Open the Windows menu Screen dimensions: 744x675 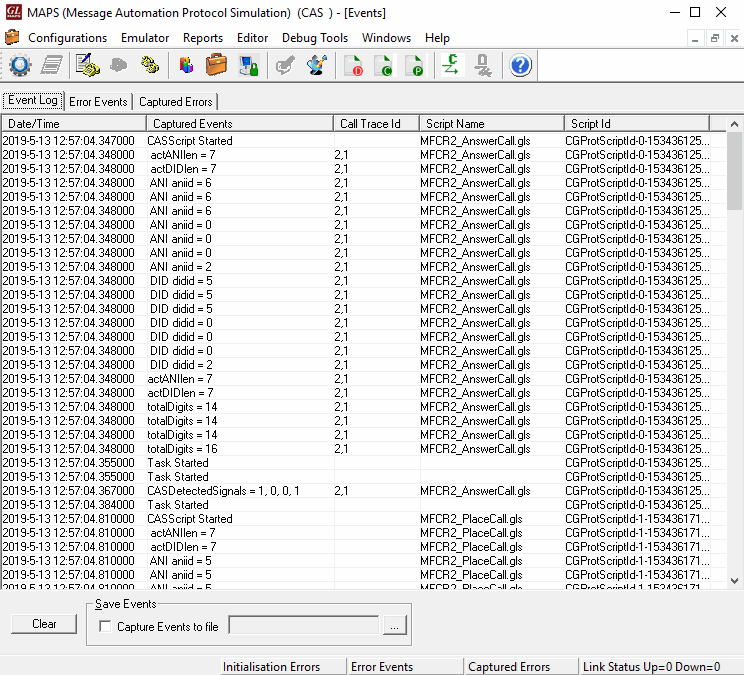click(x=386, y=38)
